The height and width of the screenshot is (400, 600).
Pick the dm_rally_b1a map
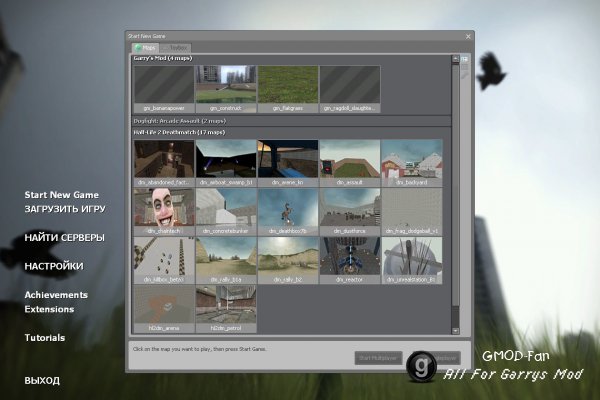click(226, 260)
